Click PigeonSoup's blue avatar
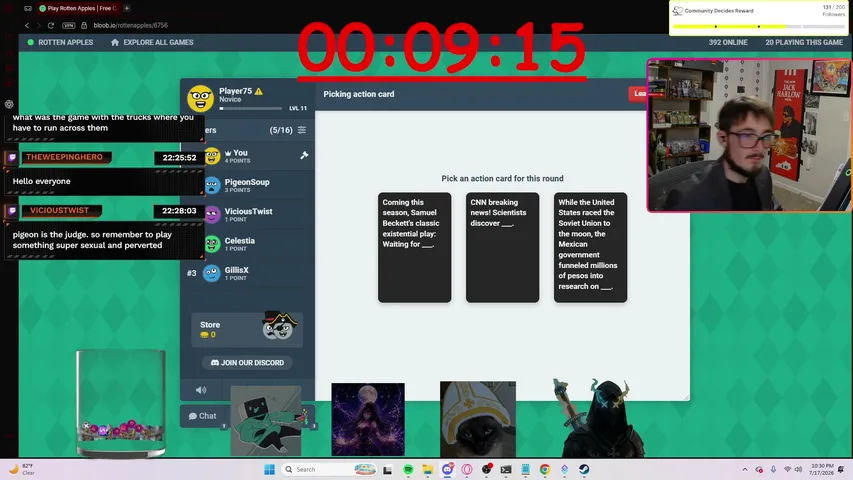This screenshot has width=853, height=480. [212, 185]
